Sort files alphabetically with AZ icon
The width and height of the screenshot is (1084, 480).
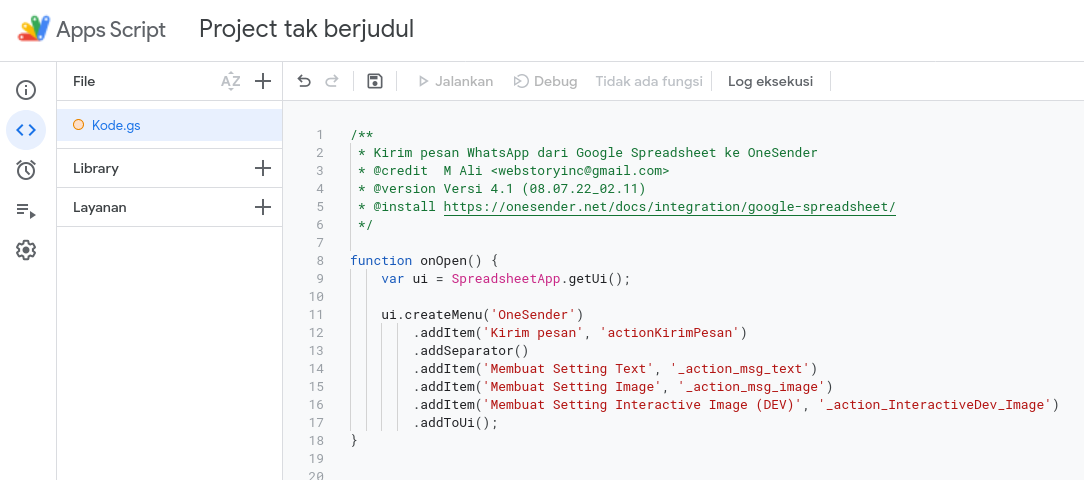pyautogui.click(x=230, y=82)
